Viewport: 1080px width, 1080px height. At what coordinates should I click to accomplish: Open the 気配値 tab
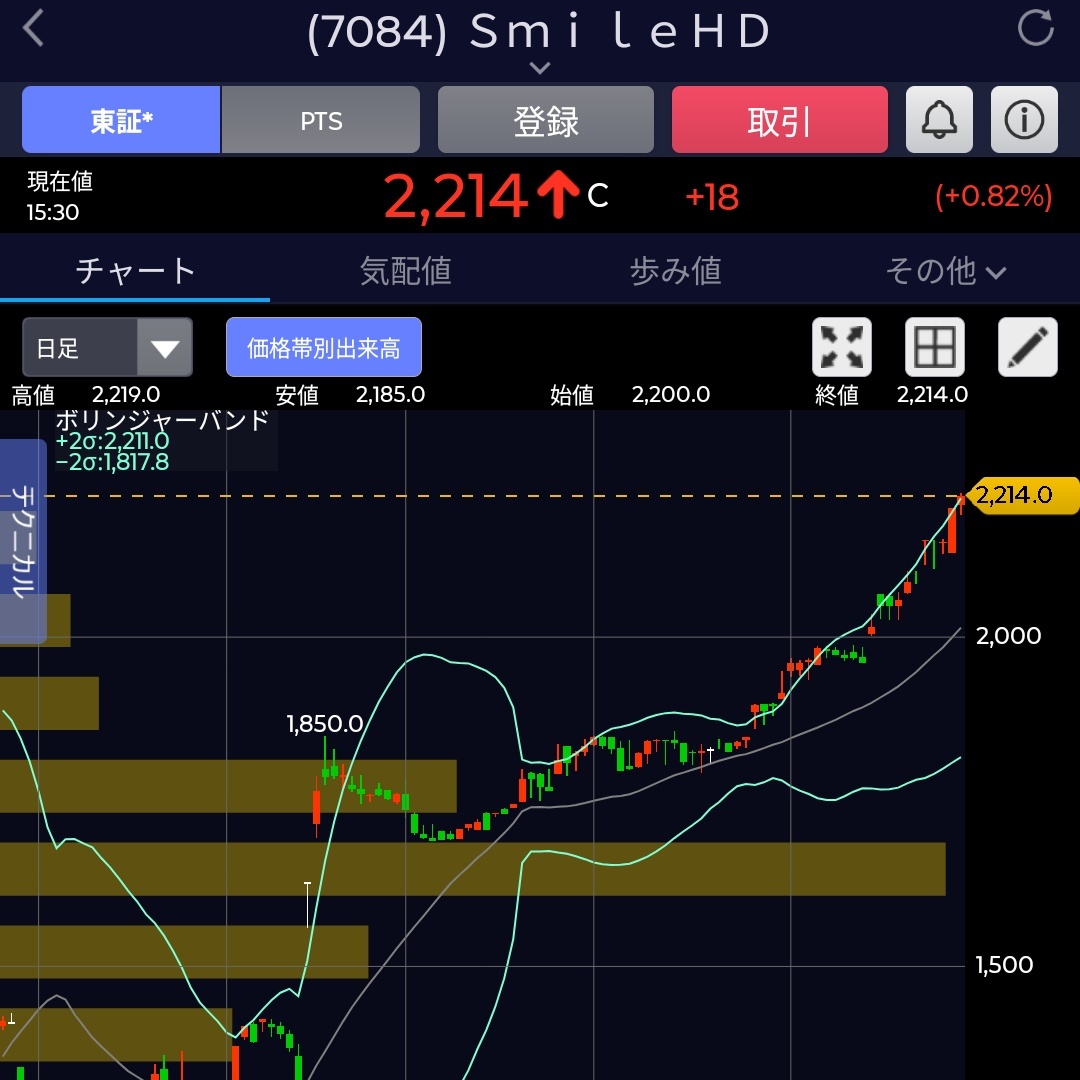pyautogui.click(x=405, y=271)
